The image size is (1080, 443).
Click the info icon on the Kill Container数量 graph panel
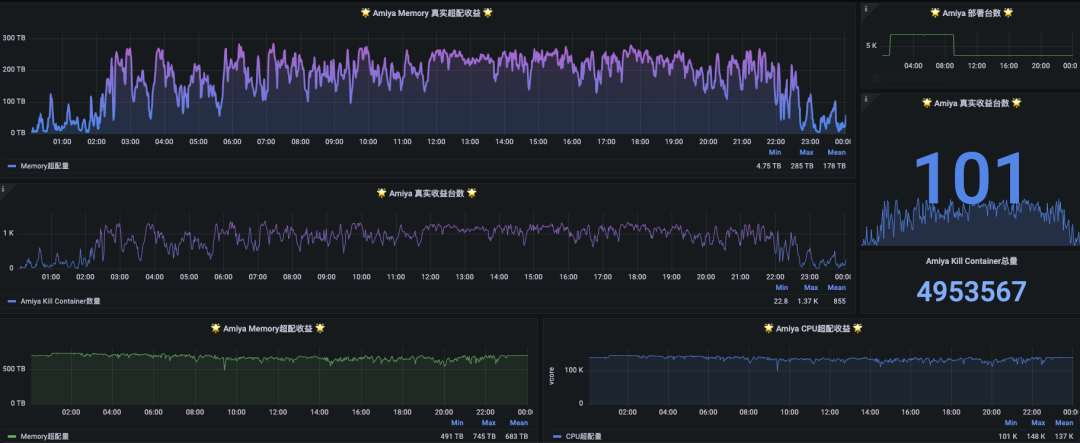[3, 189]
